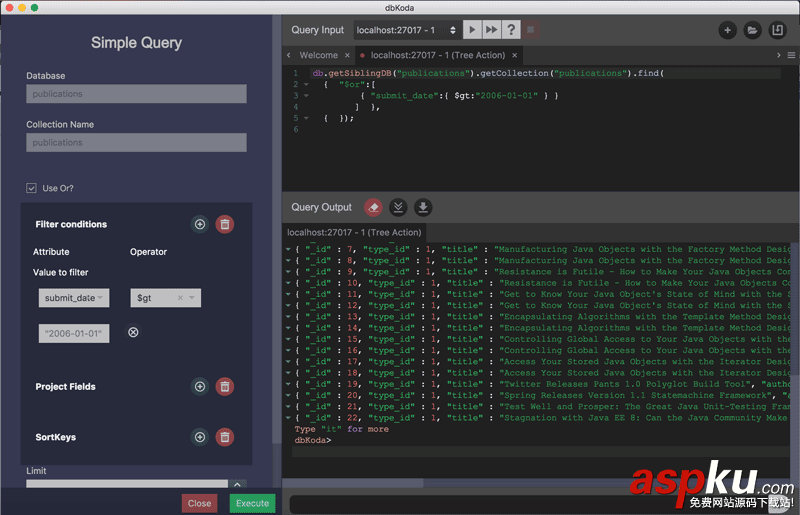Switch to the Welcome tab
Screen dimensions: 800x515
(319, 55)
